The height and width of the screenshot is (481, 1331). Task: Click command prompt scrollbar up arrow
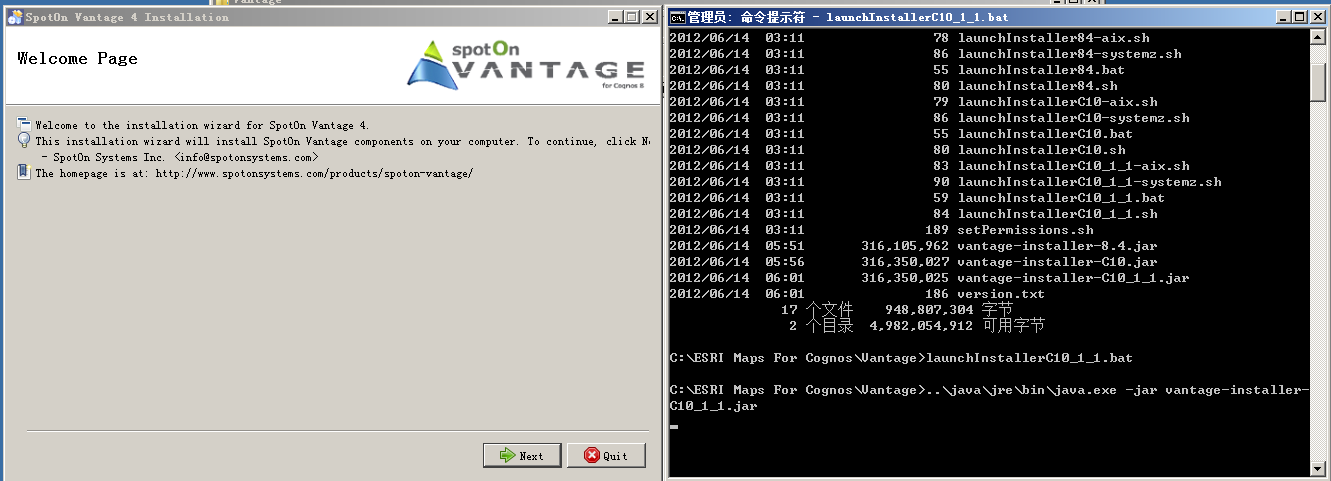1318,37
